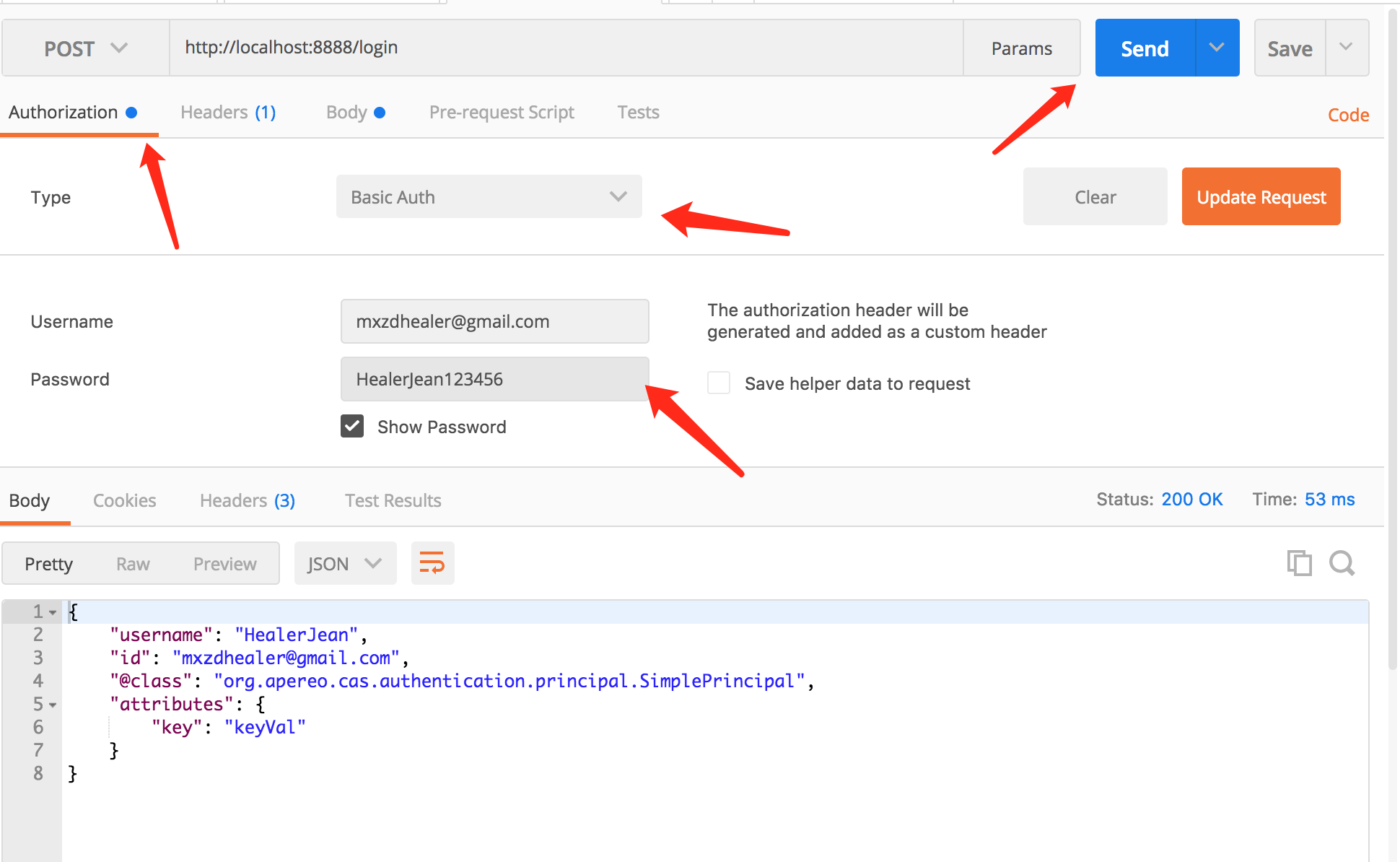Click the orange Update Request button
The height and width of the screenshot is (862, 1400).
click(x=1261, y=197)
